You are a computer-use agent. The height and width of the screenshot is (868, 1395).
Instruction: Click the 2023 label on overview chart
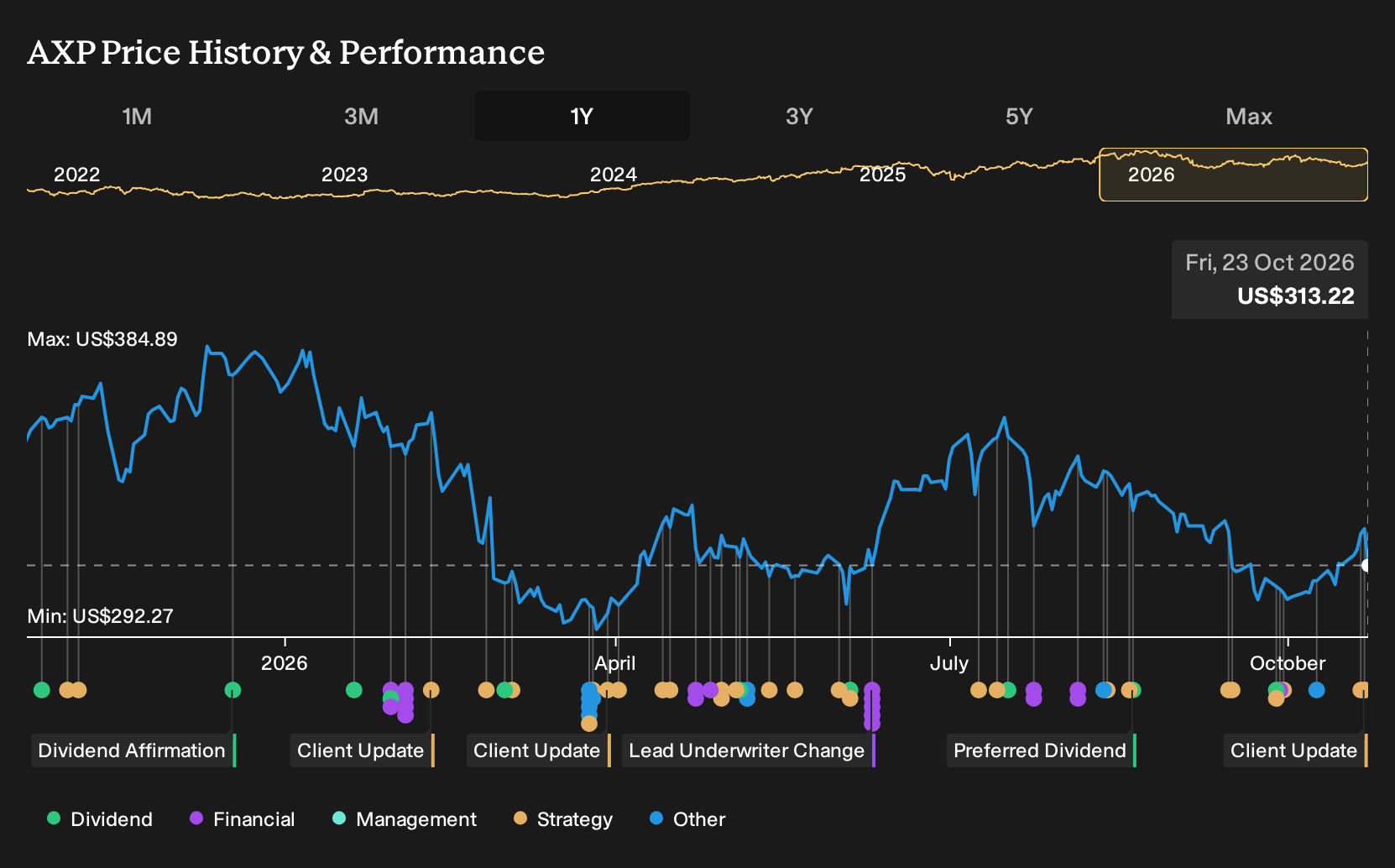(x=345, y=175)
